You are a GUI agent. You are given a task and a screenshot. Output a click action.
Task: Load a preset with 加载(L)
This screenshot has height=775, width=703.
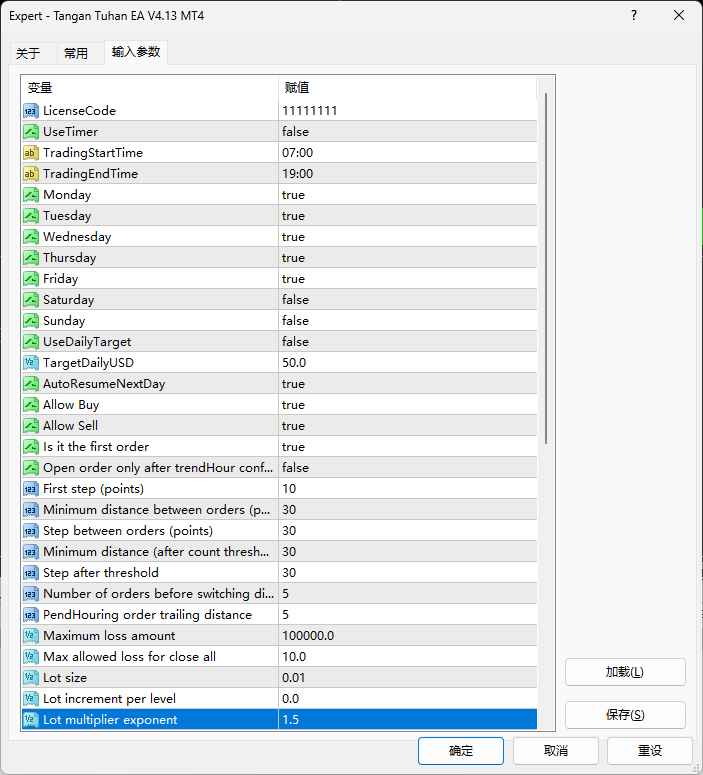625,672
